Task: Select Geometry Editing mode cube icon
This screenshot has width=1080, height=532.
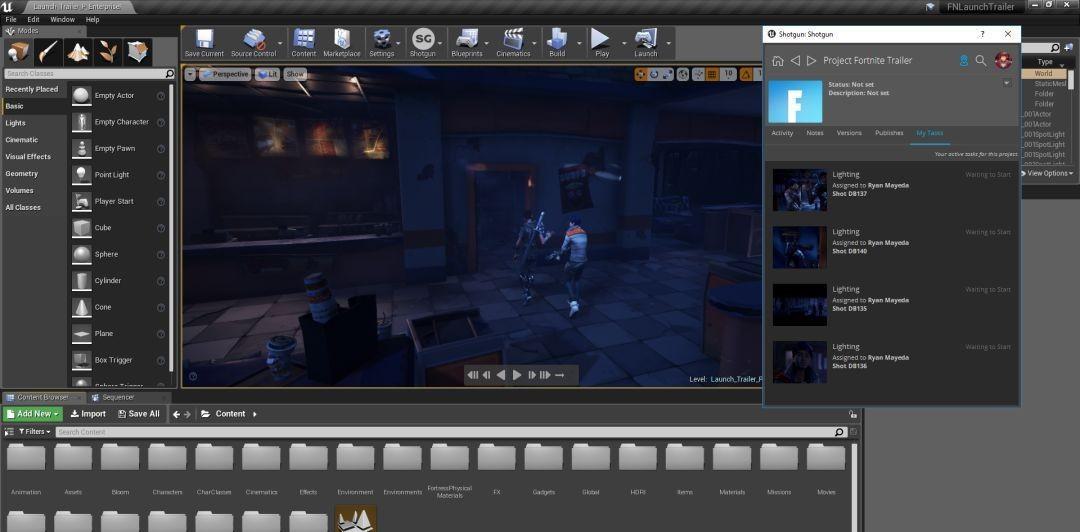Action: tap(138, 52)
